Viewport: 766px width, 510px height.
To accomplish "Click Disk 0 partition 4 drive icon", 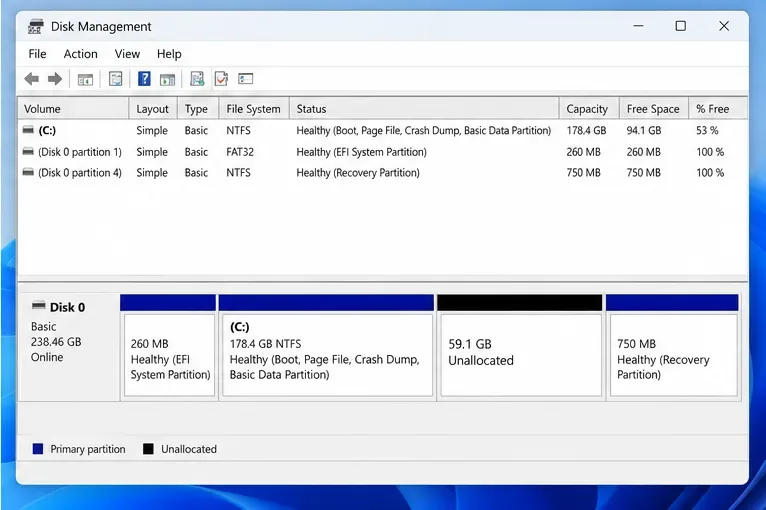I will point(28,172).
